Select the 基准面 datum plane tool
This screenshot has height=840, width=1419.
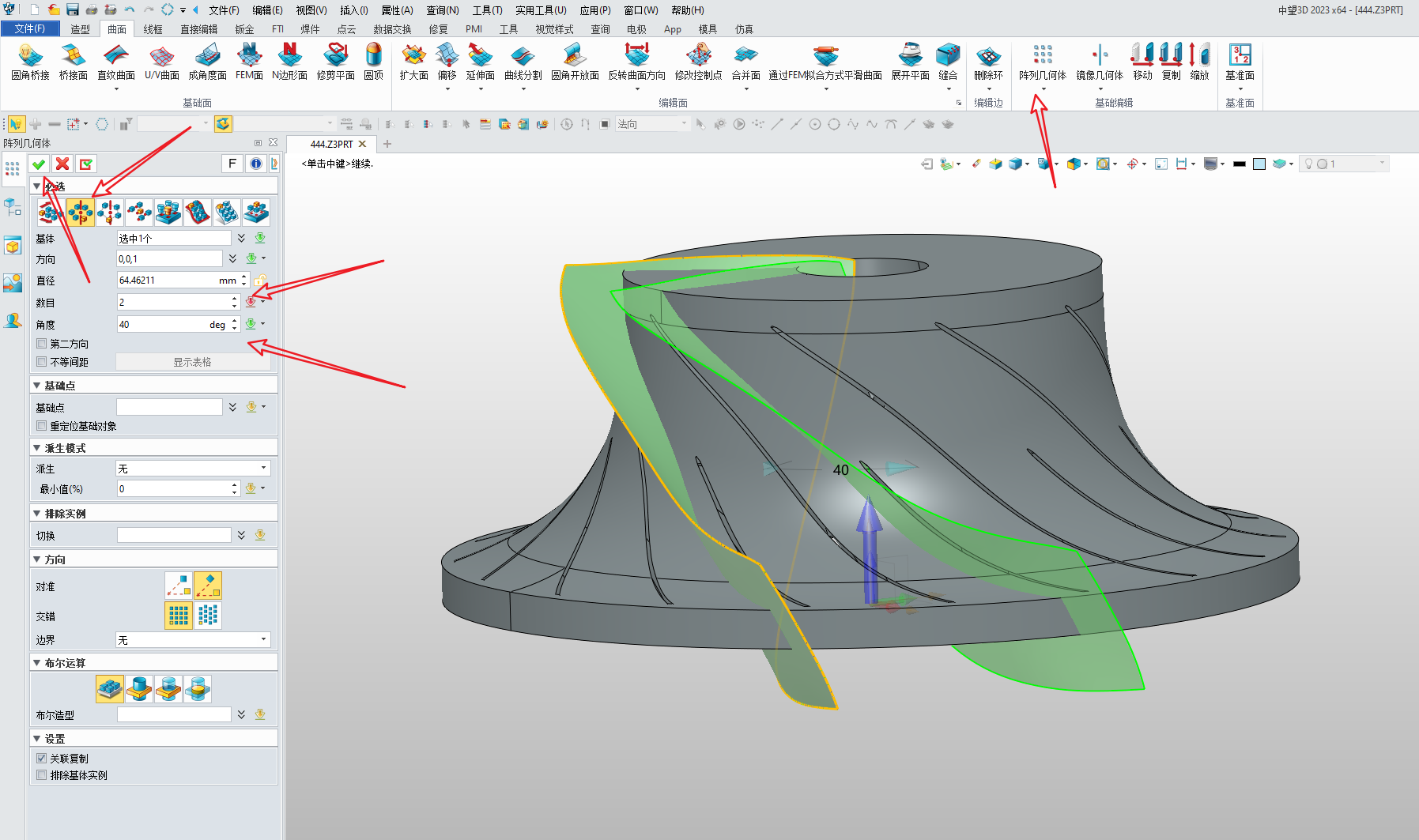(1240, 55)
